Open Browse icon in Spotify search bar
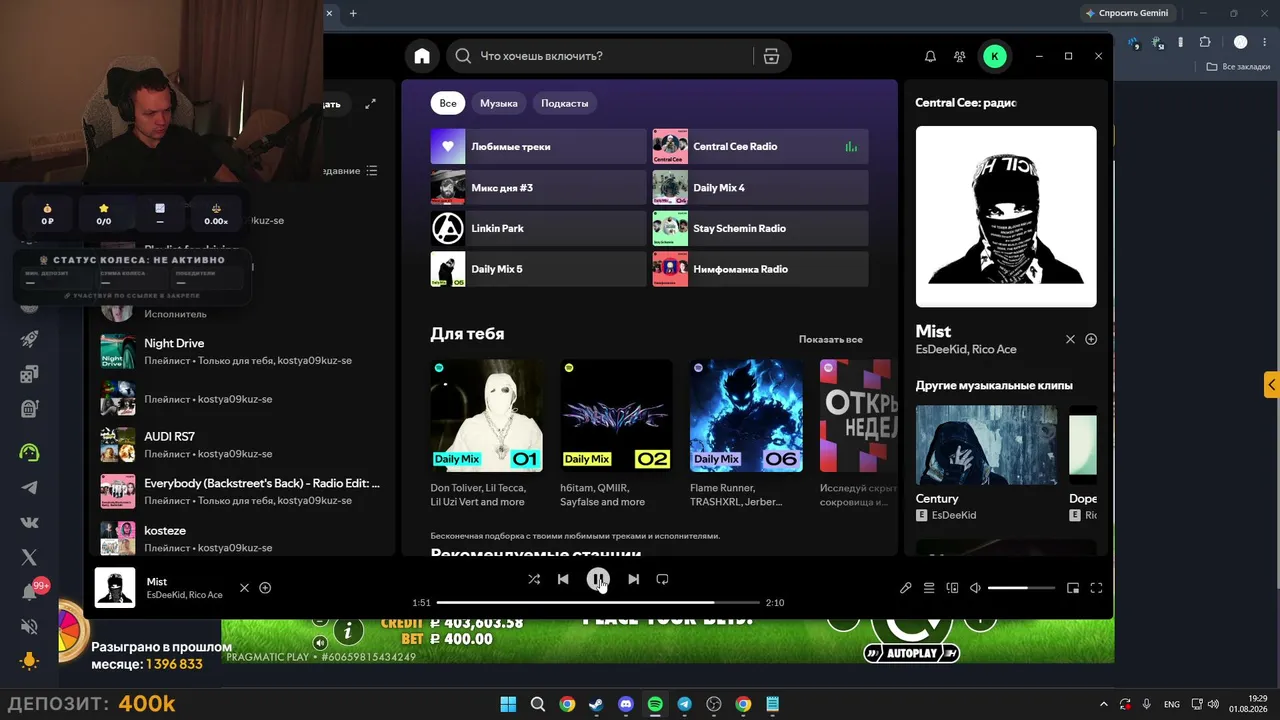Image resolution: width=1280 pixels, height=720 pixels. click(771, 56)
